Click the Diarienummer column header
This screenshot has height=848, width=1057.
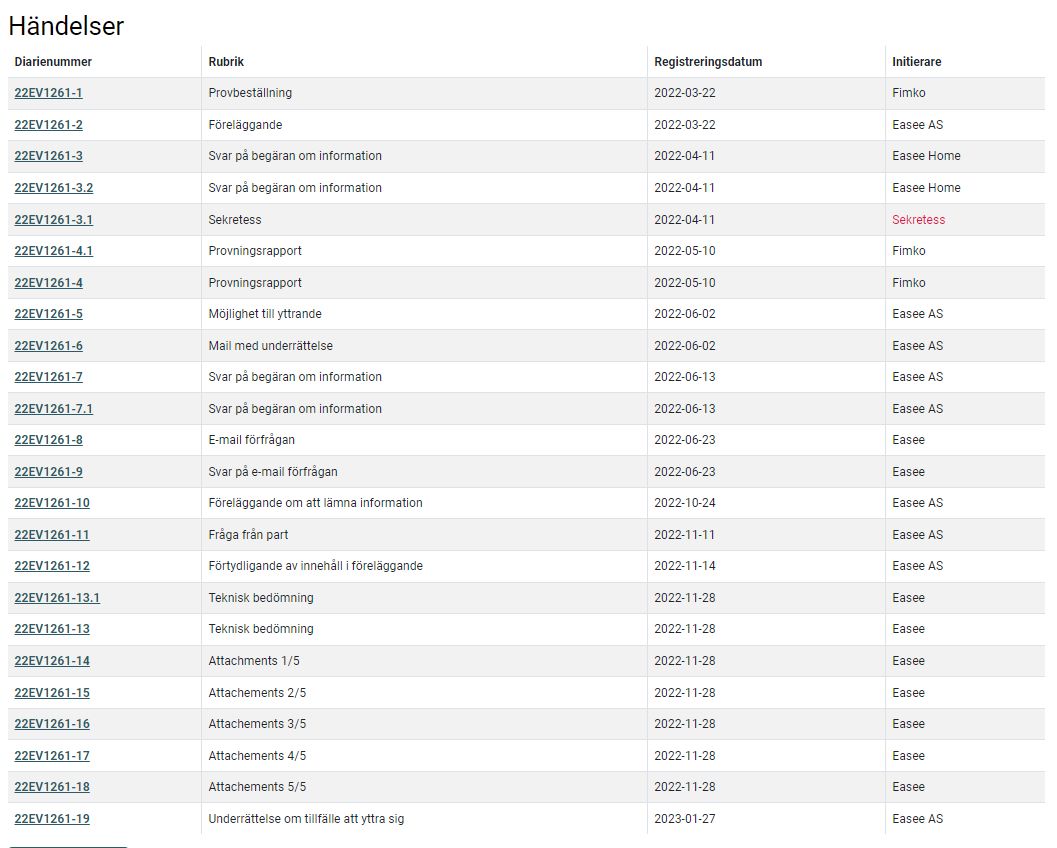(53, 62)
